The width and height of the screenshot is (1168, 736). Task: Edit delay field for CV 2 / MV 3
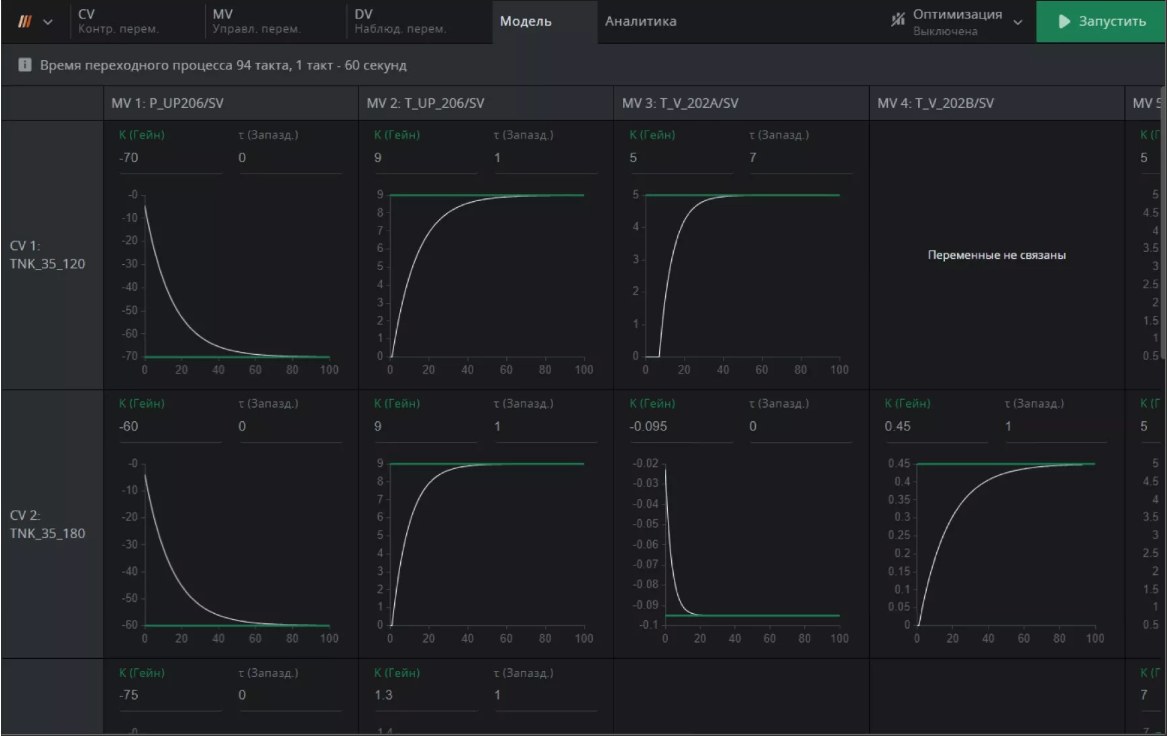pos(801,427)
